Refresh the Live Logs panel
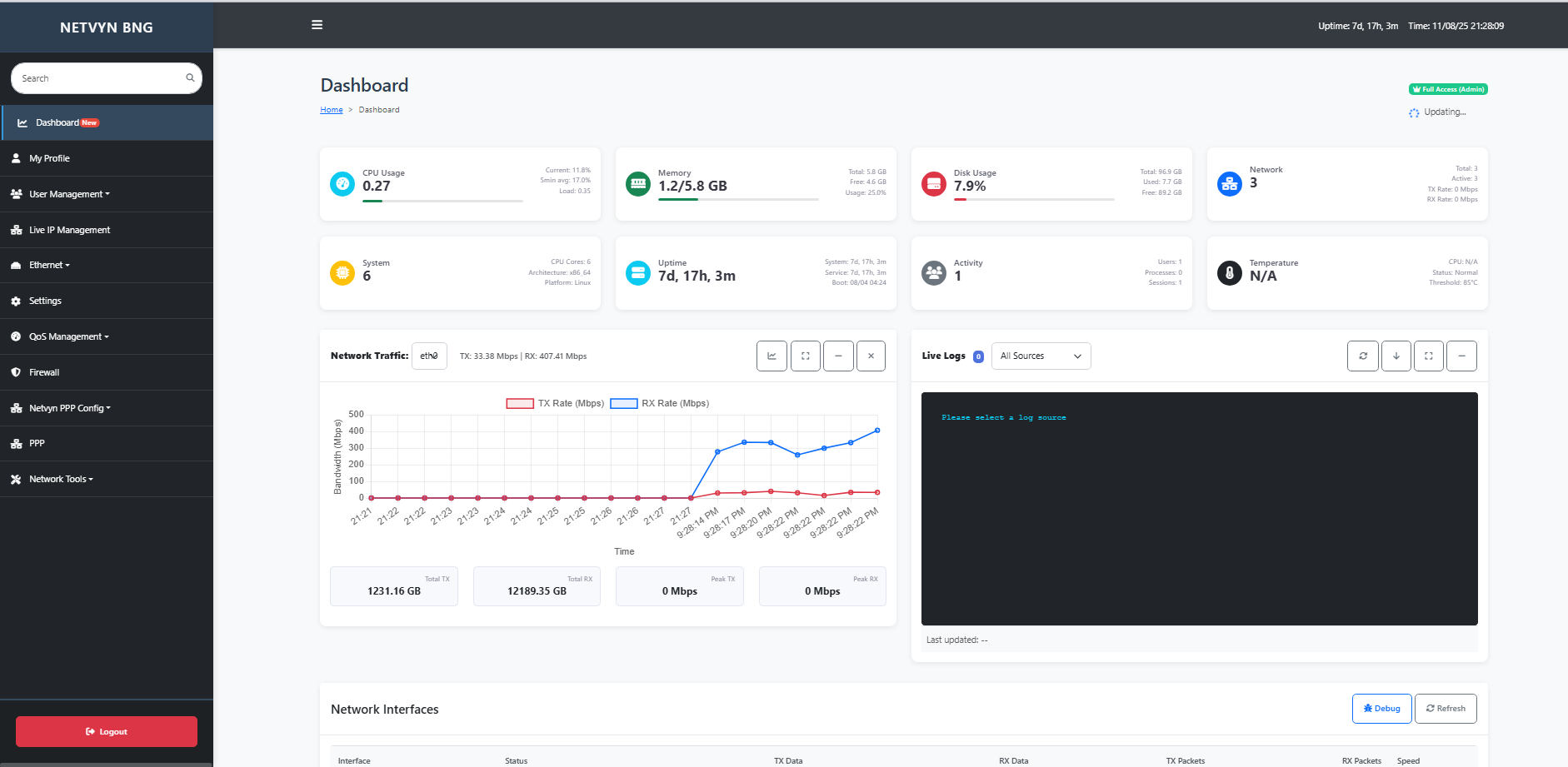1568x767 pixels. pos(1363,356)
